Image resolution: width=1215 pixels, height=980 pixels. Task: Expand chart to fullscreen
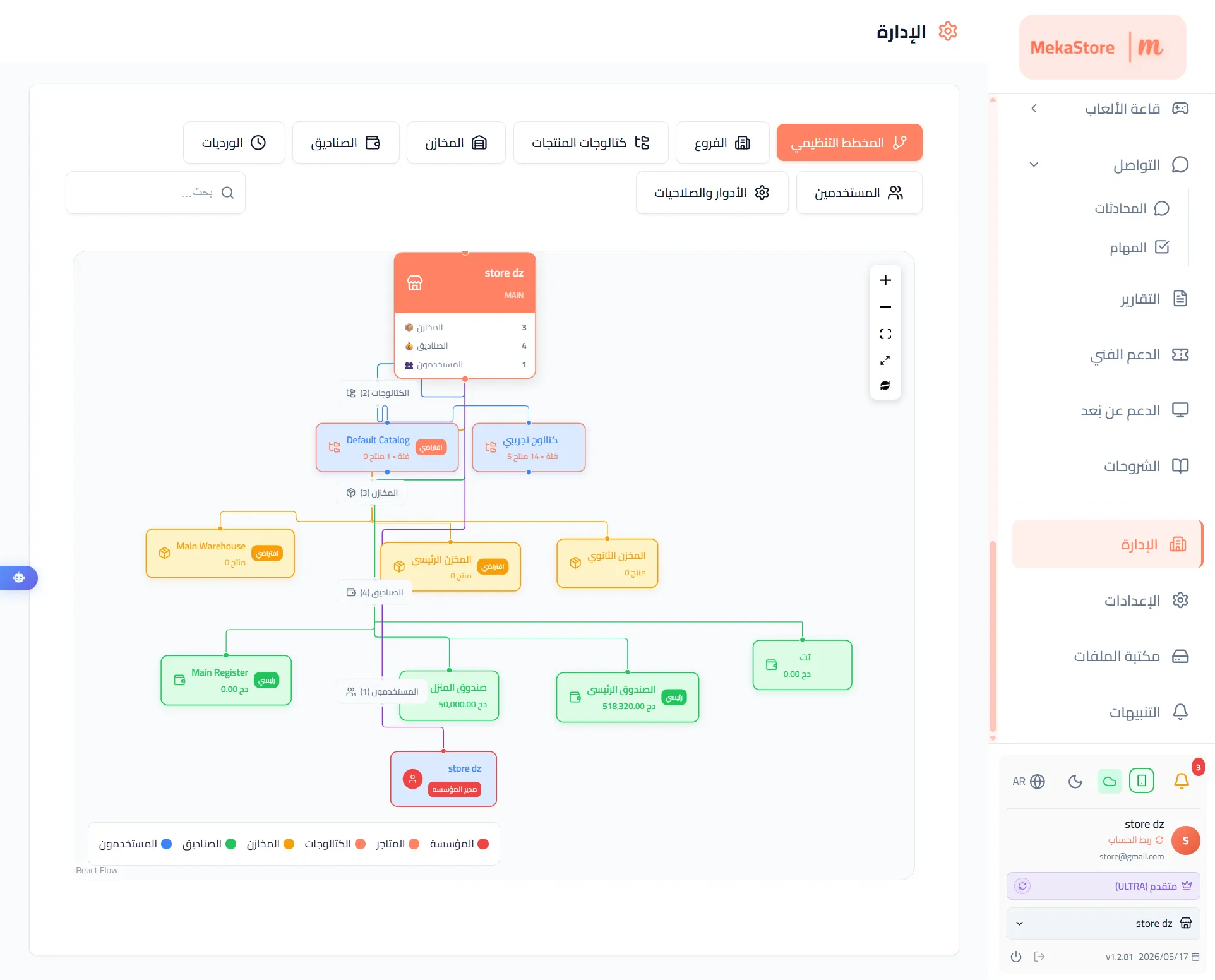pyautogui.click(x=885, y=360)
